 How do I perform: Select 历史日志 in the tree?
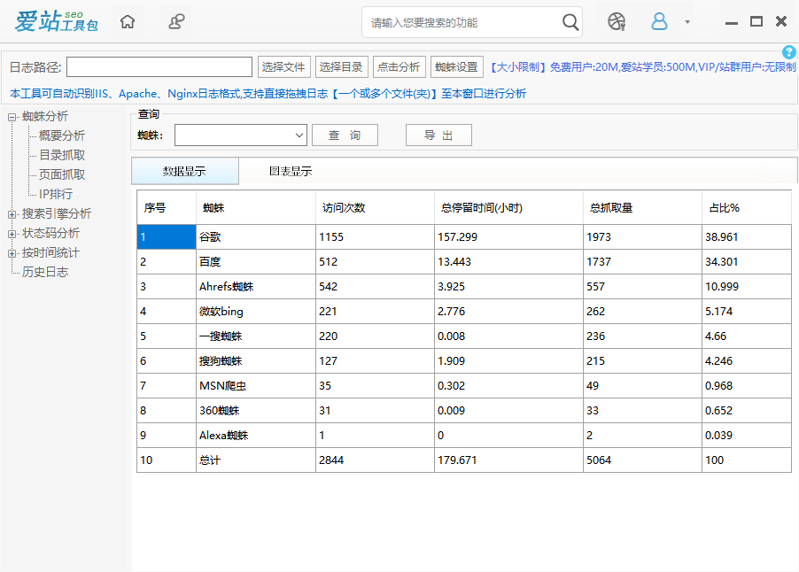pyautogui.click(x=45, y=272)
